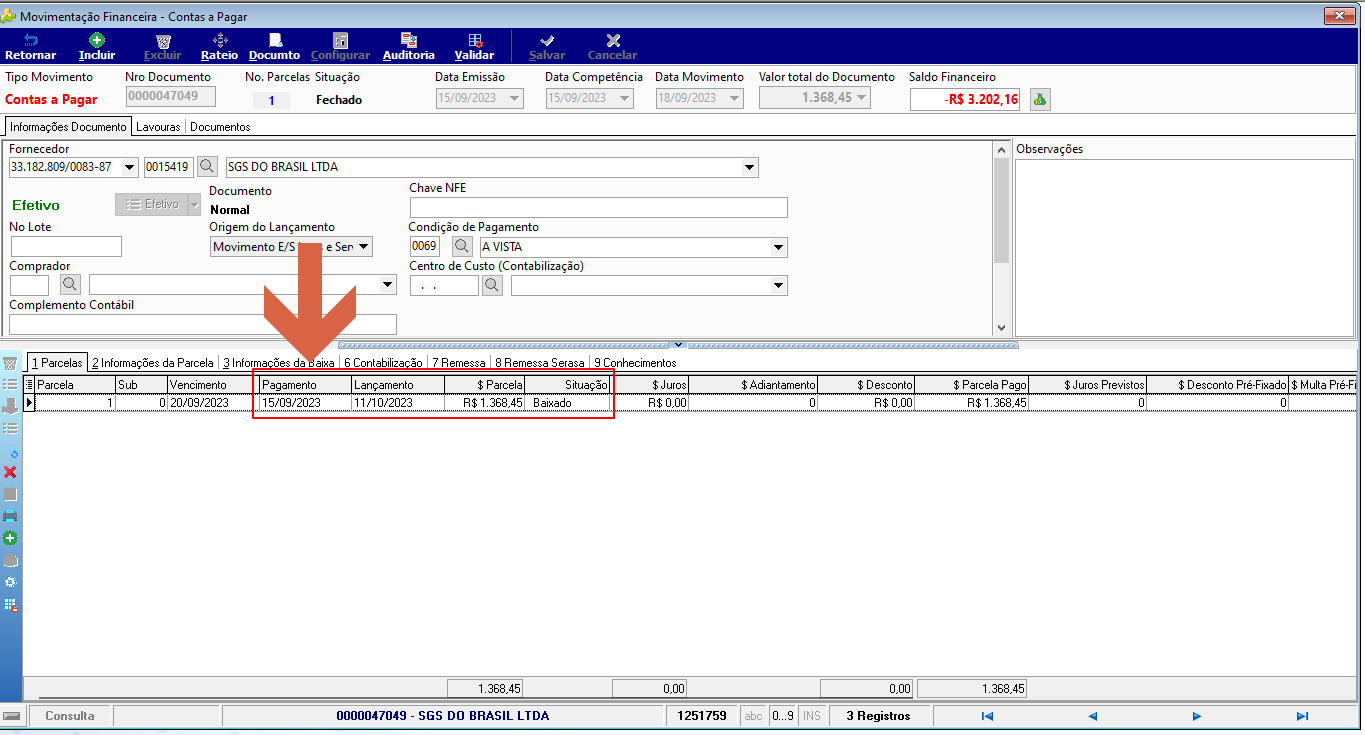Click the Situação column header
1365x735 pixels.
click(x=569, y=385)
